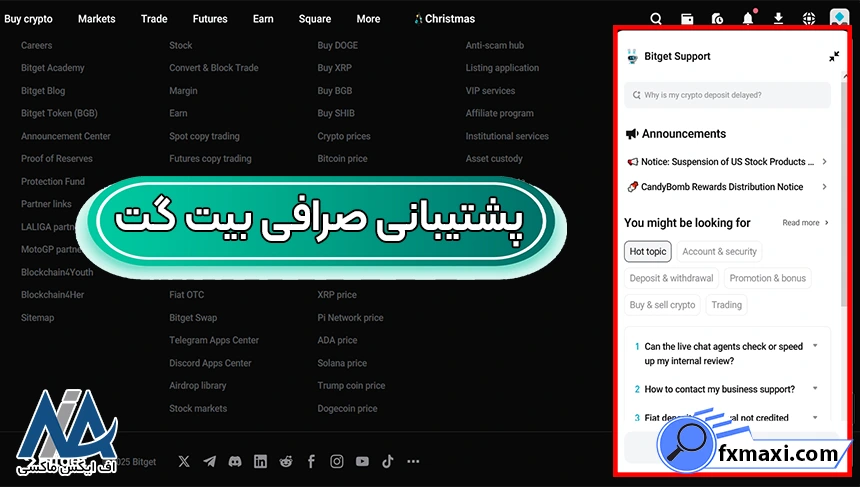Viewport: 860px width, 487px height.
Task: Open the Earn menu
Action: click(263, 19)
